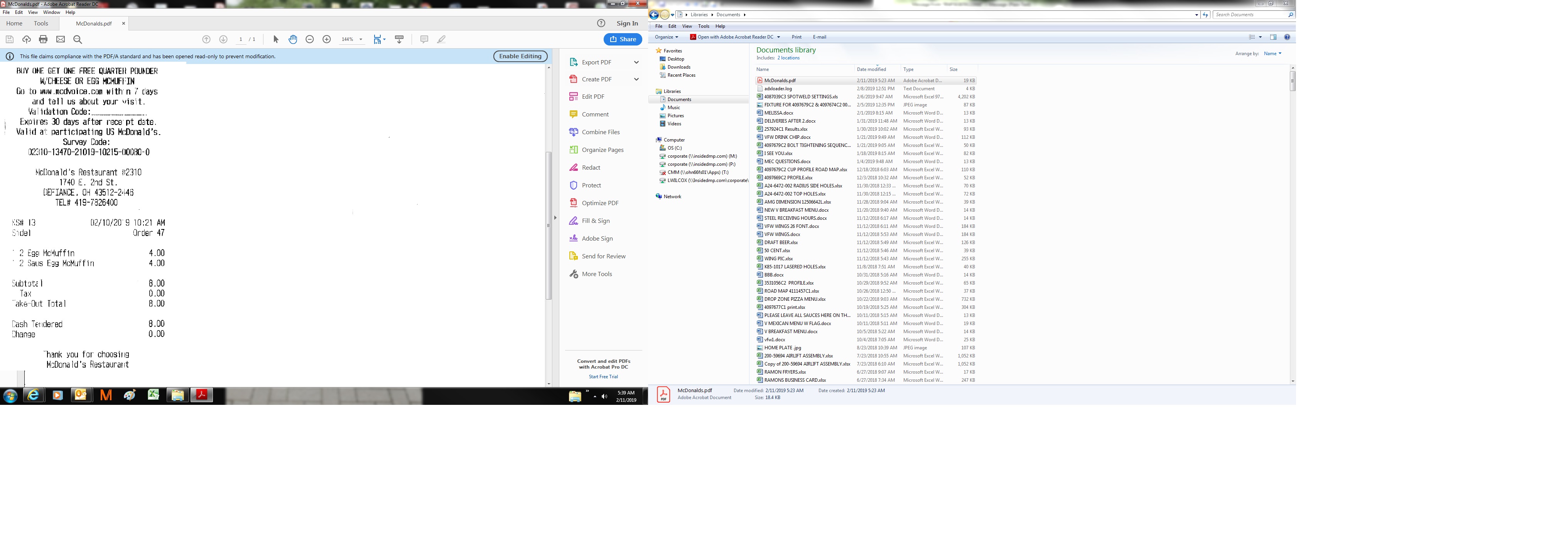This screenshot has height=556, width=1568.
Task: Click Explorer's blue help icon
Action: tap(1287, 37)
